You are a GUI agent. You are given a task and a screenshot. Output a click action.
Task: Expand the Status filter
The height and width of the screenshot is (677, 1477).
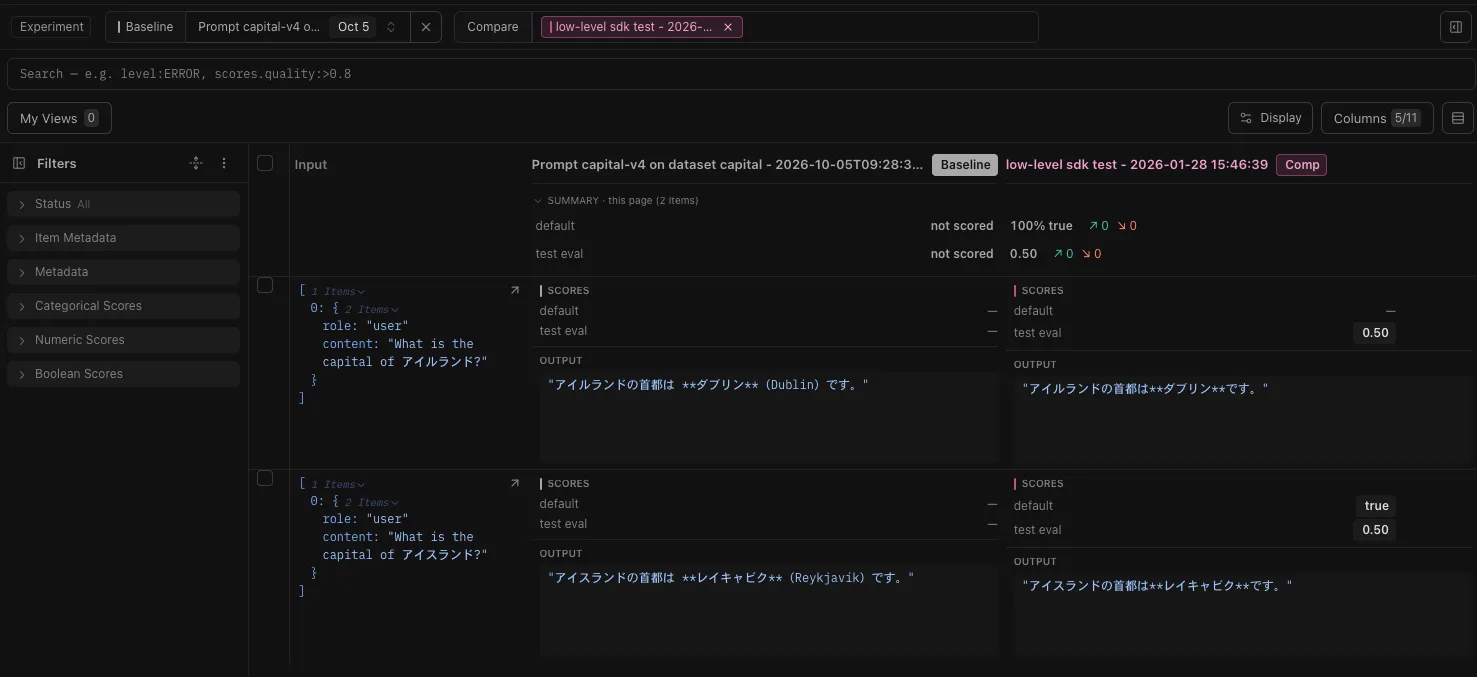123,204
